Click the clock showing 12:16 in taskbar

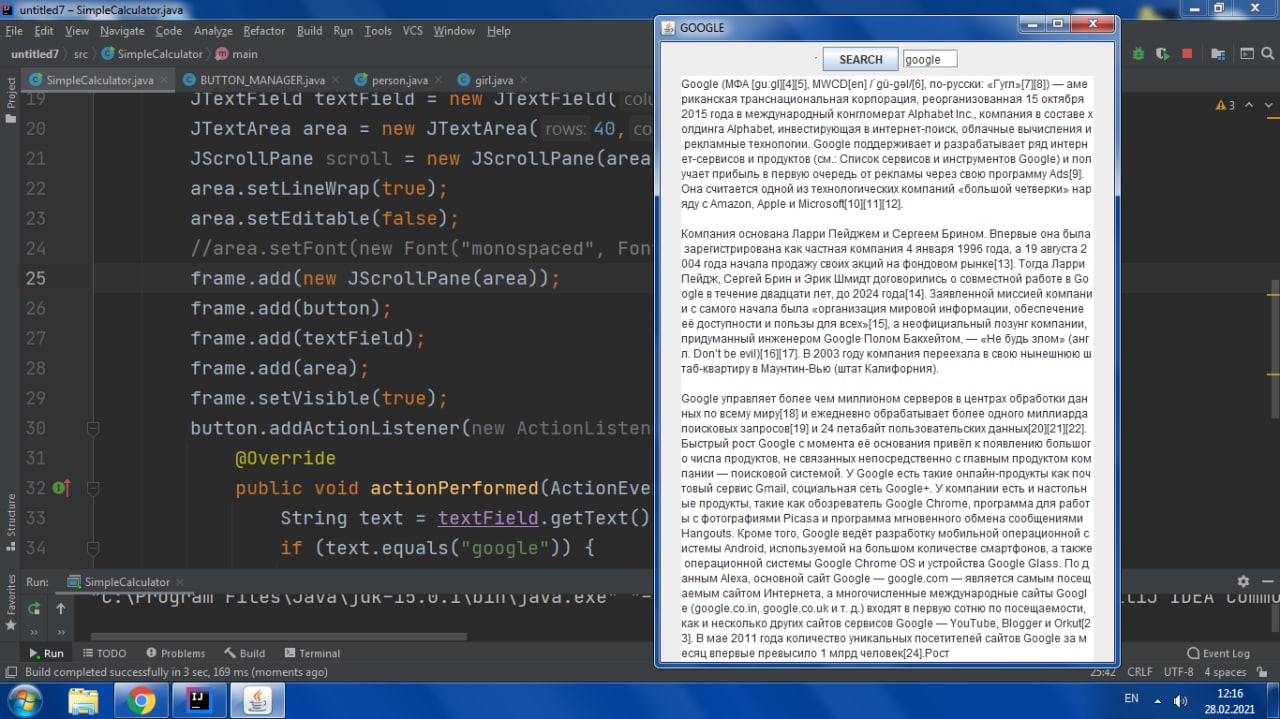[1230, 693]
